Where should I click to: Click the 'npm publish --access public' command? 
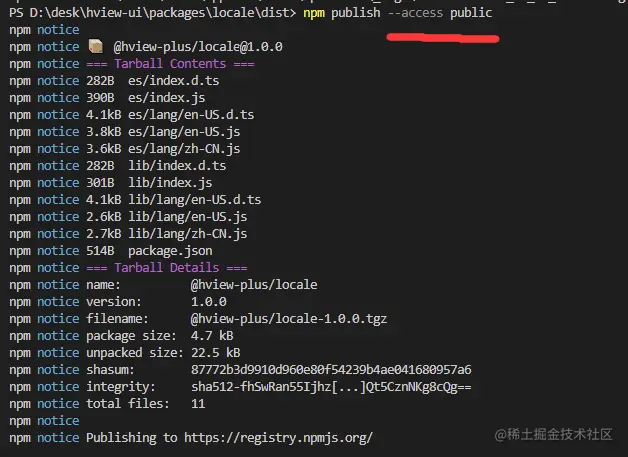pyautogui.click(x=397, y=13)
